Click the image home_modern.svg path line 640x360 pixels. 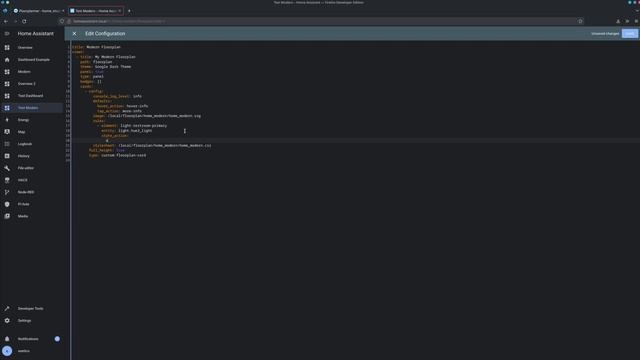147,116
